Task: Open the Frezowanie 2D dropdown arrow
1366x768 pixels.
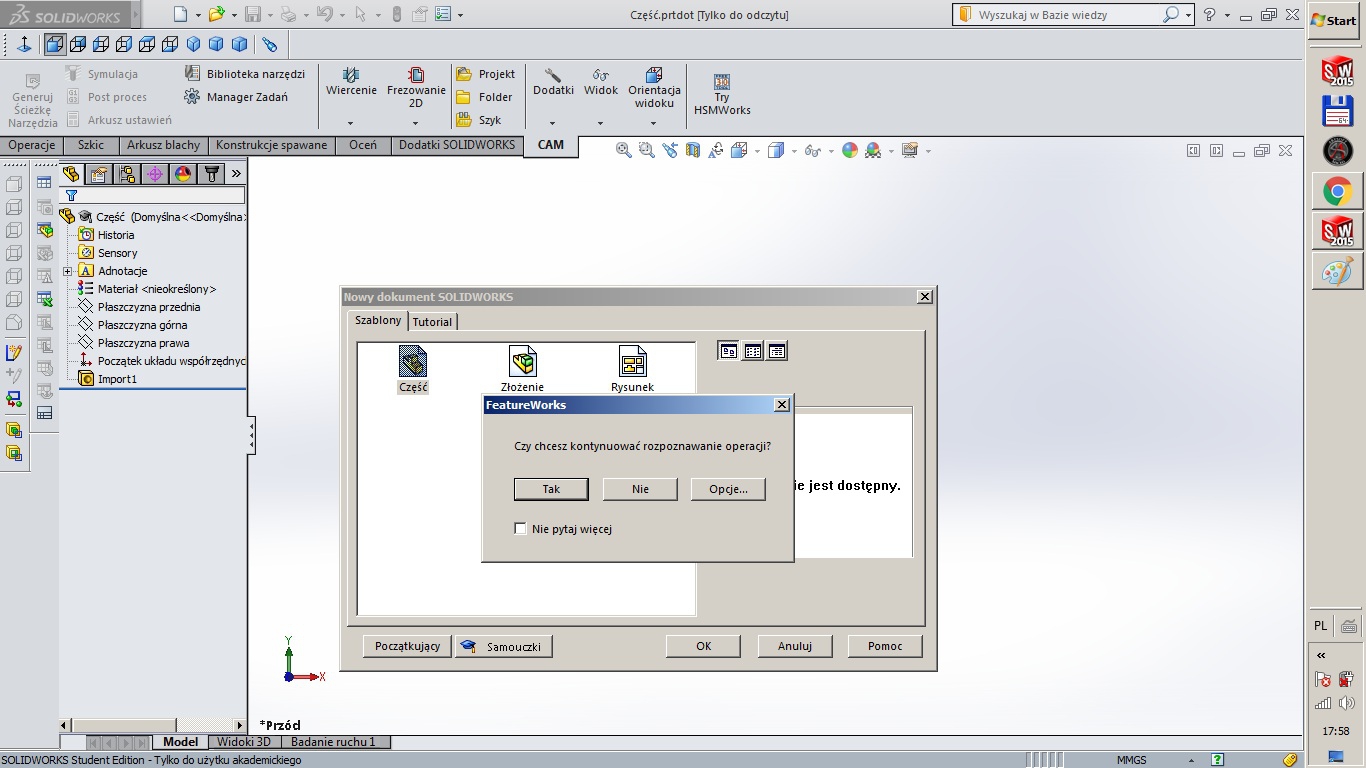Action: pyautogui.click(x=416, y=123)
